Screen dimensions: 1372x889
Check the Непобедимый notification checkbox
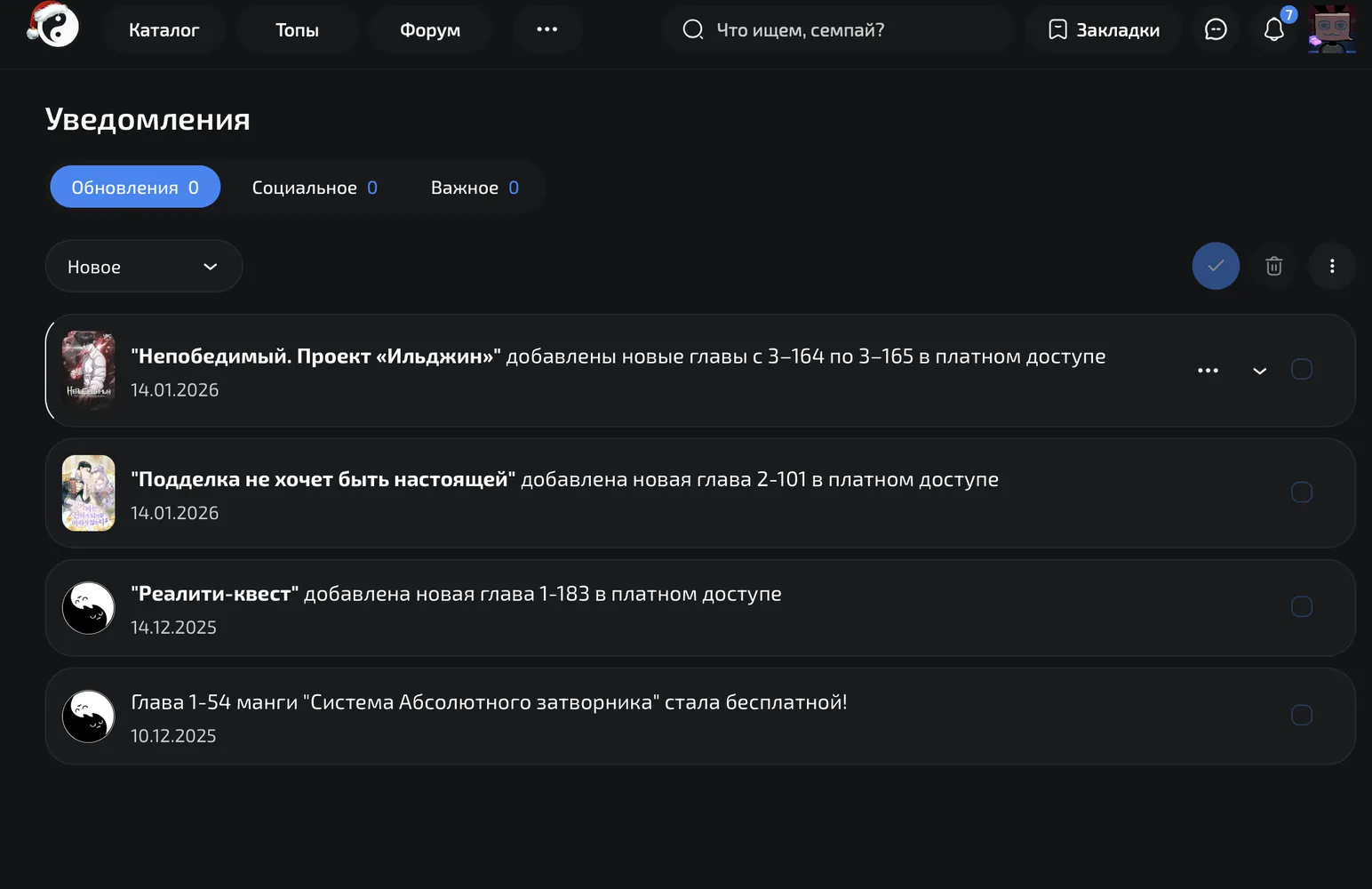pos(1302,369)
